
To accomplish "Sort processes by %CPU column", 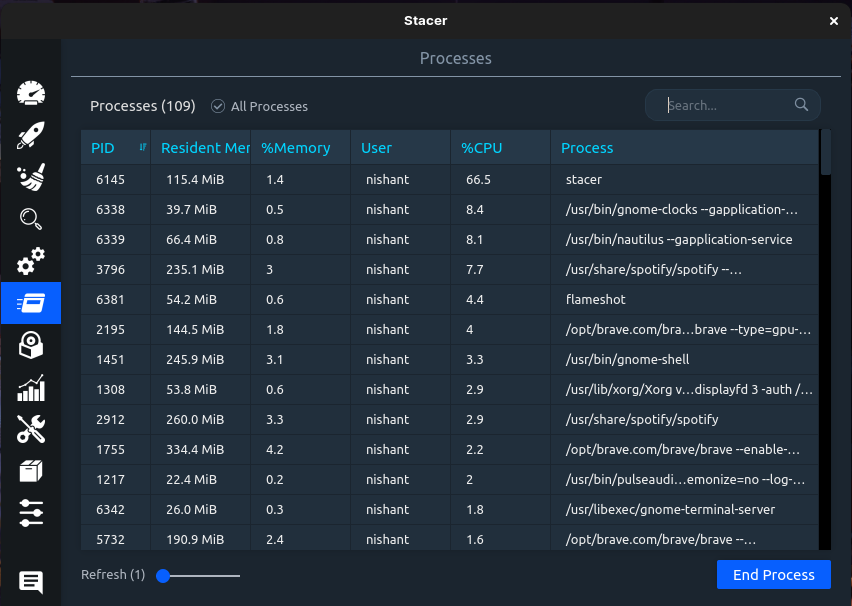I will click(x=482, y=148).
